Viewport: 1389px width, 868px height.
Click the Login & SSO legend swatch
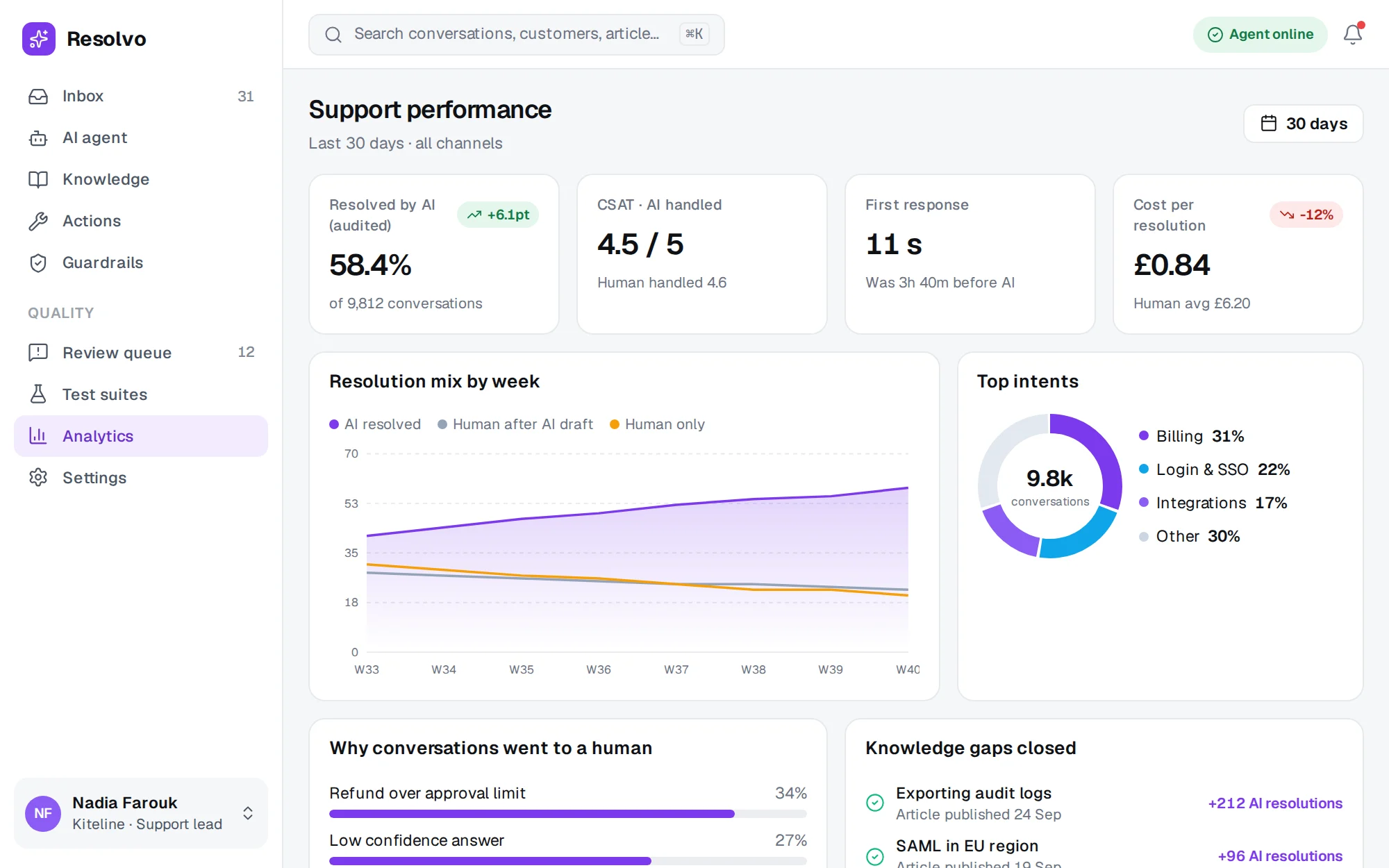point(1144,469)
